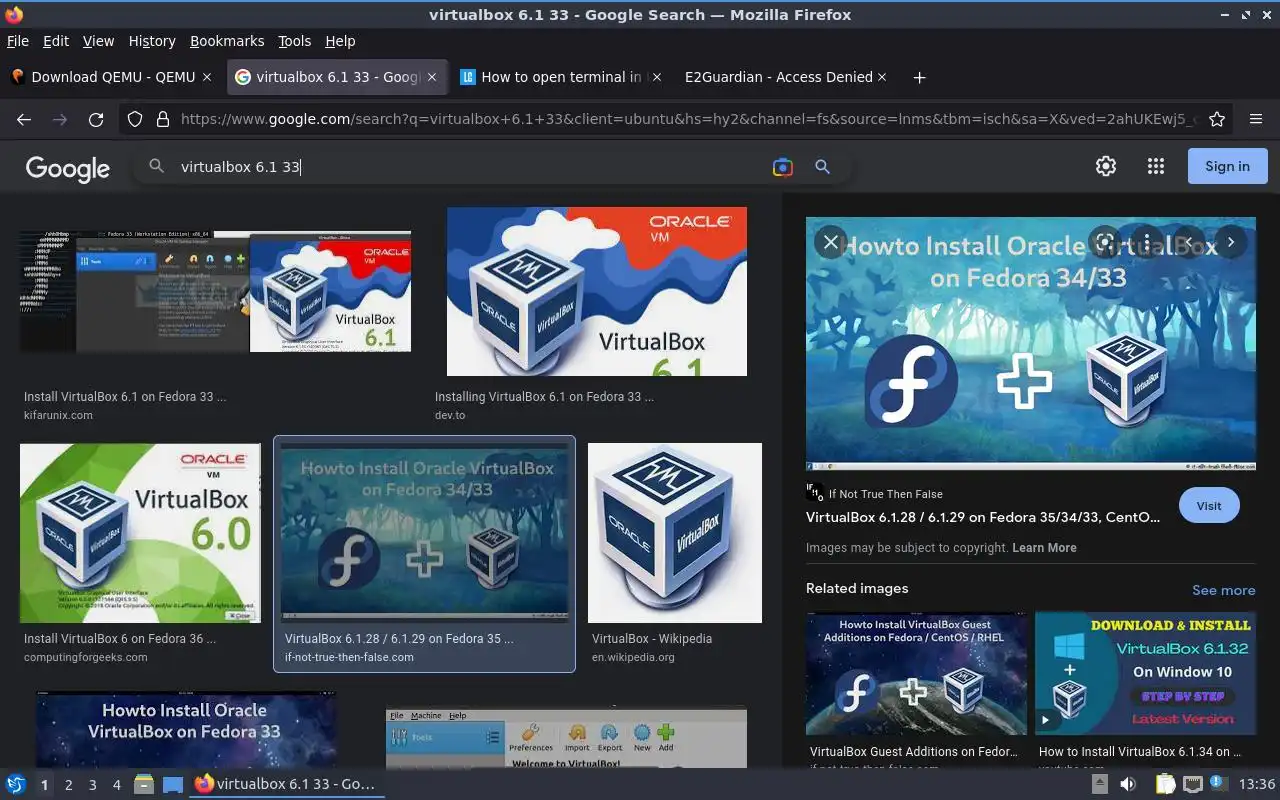Open the Firefox hamburger menu
The image size is (1280, 800).
(x=1256, y=119)
